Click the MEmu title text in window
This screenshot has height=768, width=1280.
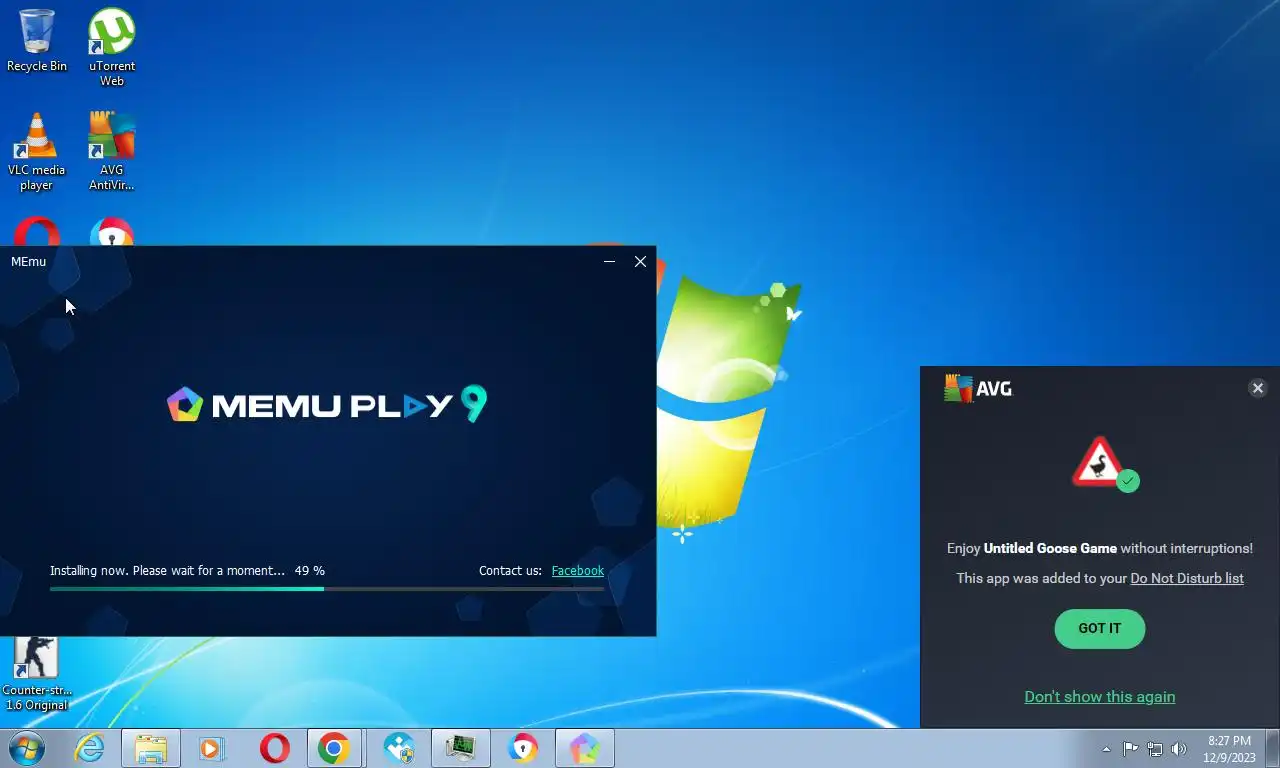click(28, 261)
